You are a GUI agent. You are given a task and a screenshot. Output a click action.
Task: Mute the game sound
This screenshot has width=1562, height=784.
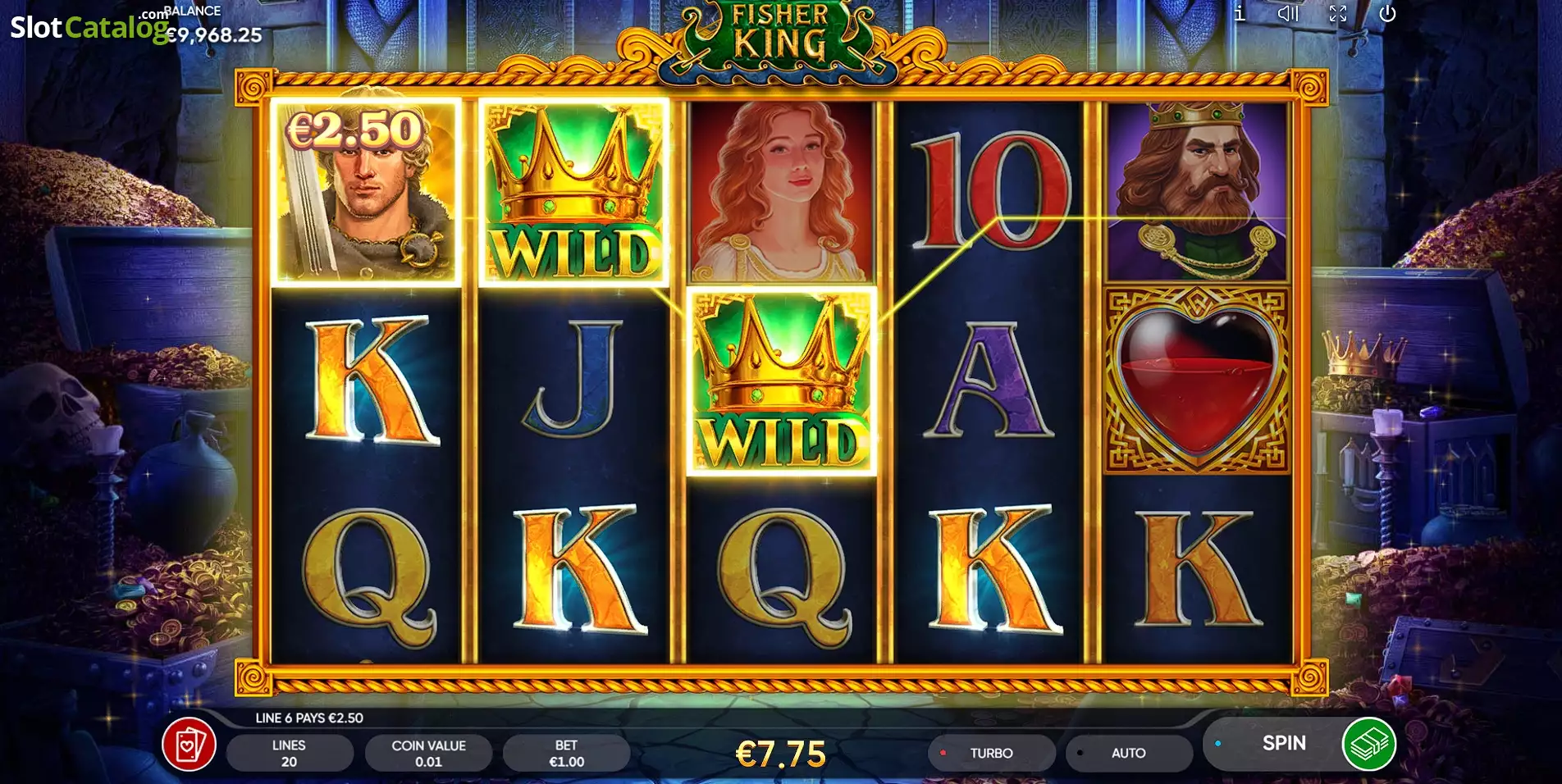(x=1288, y=13)
